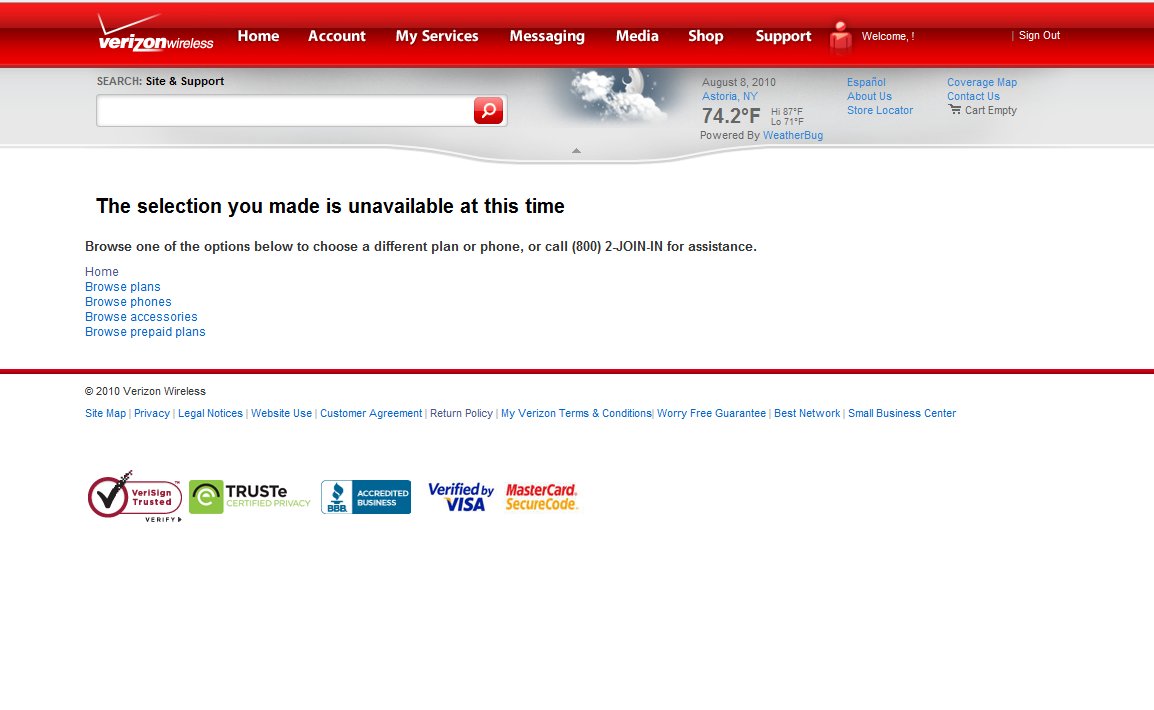1154x710 pixels.
Task: Click the 'selection you made is unavailable' heading
Action: point(330,206)
